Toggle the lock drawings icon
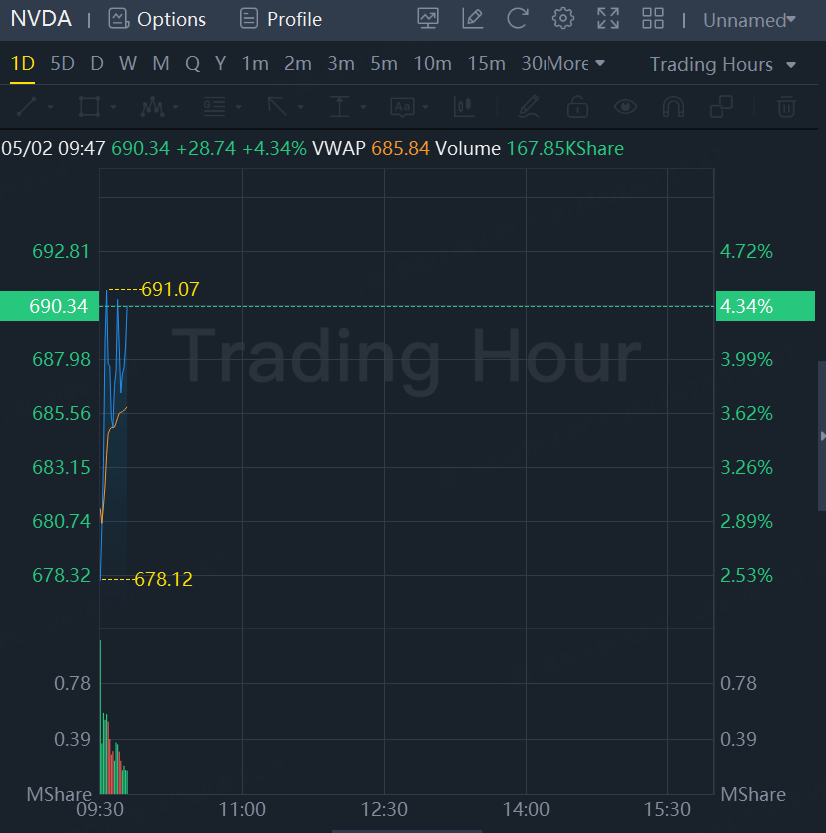 [577, 107]
